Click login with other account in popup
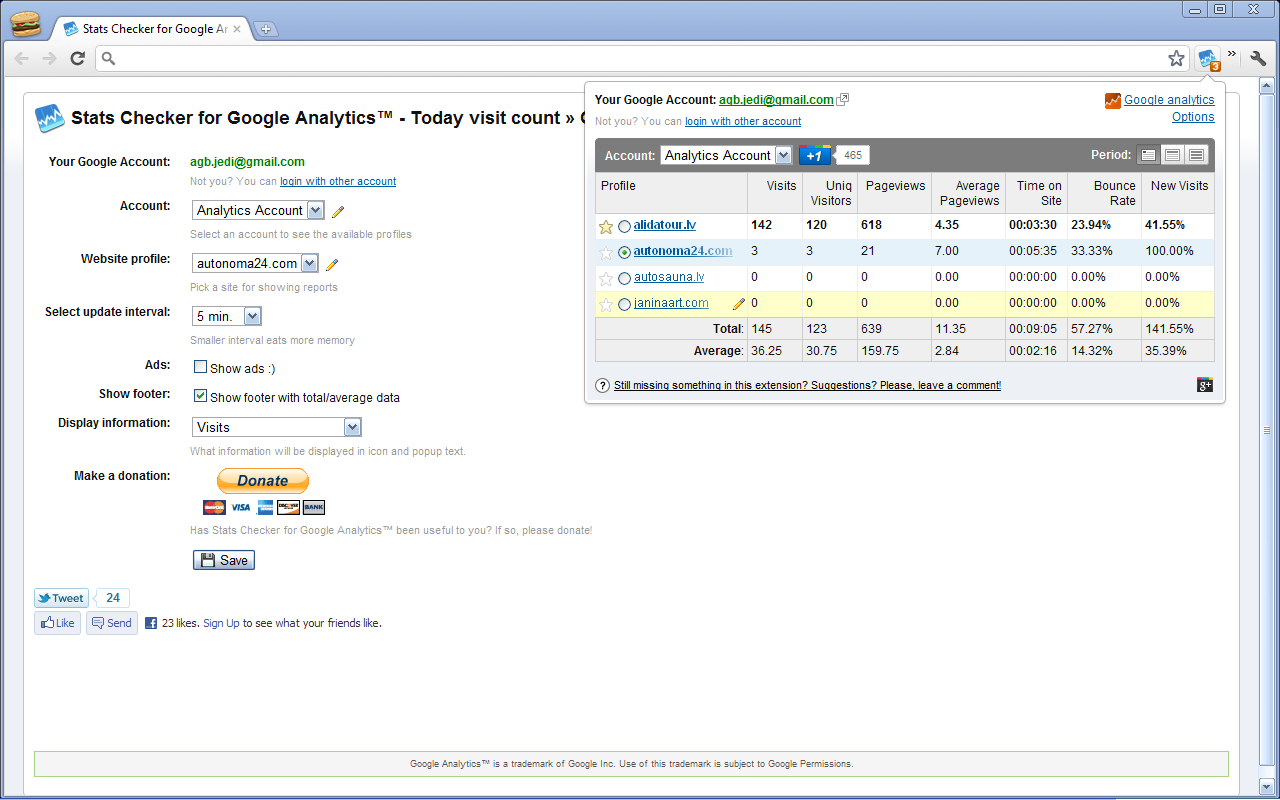1280x800 pixels. click(743, 121)
